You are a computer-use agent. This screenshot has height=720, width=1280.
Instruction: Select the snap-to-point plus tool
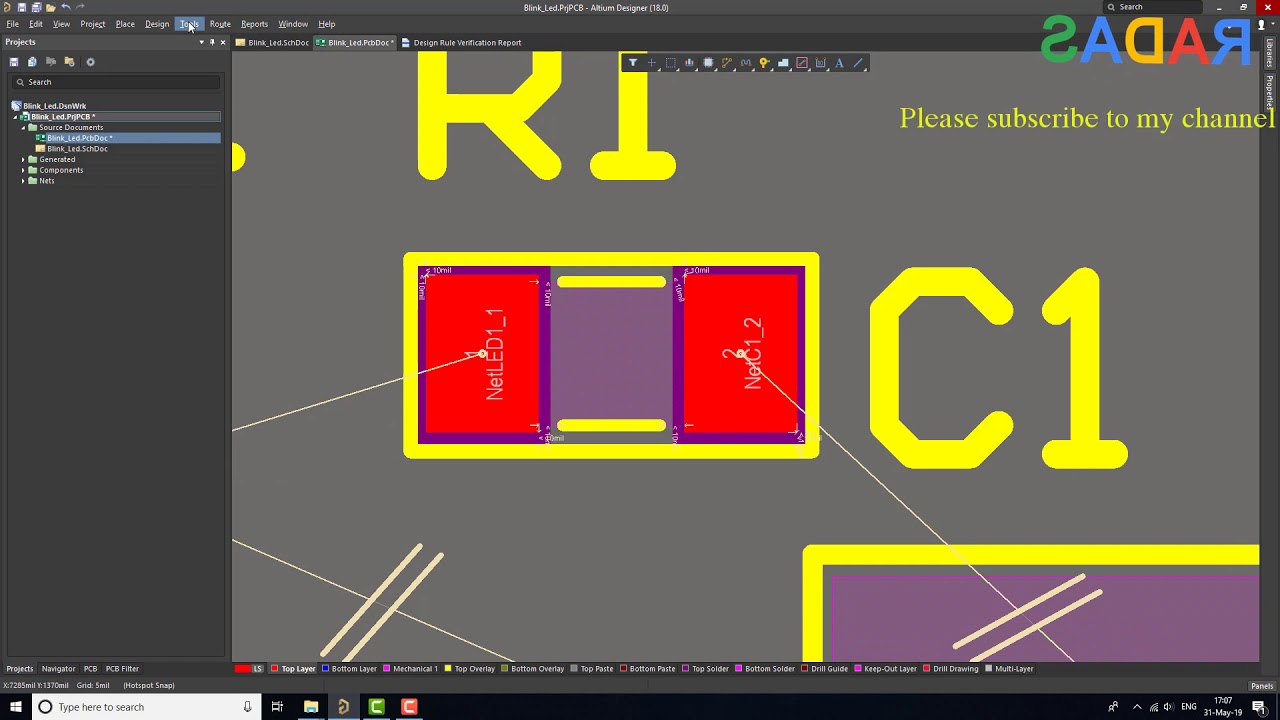652,63
